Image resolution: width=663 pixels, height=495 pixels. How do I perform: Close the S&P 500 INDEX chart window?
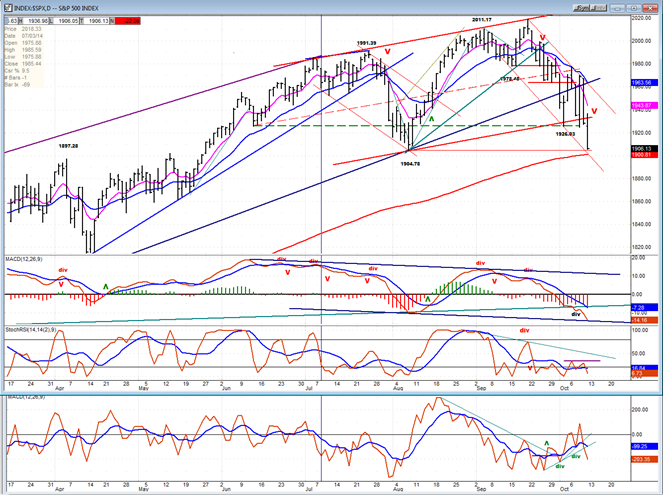pyautogui.click(x=650, y=8)
